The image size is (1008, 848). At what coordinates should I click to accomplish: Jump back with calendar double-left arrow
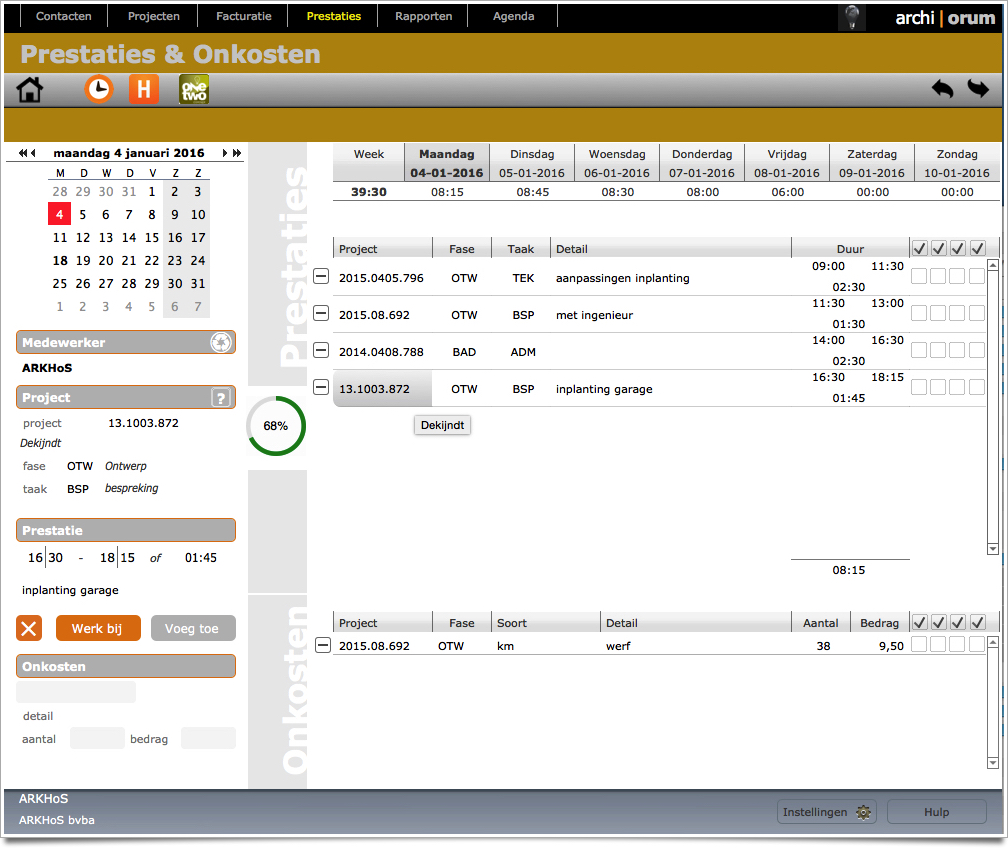click(x=22, y=153)
